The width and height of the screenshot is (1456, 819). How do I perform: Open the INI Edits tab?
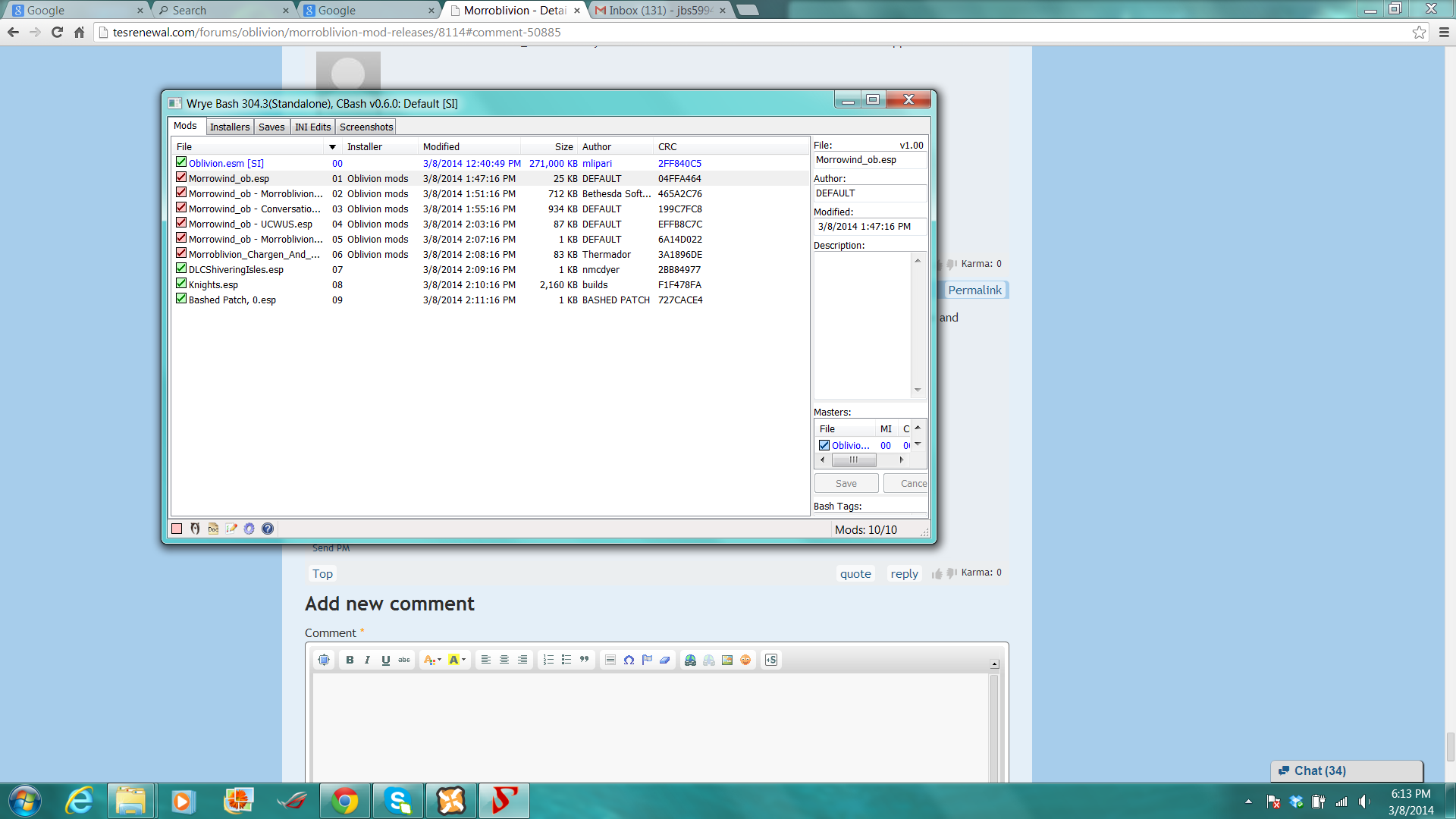coord(312,127)
